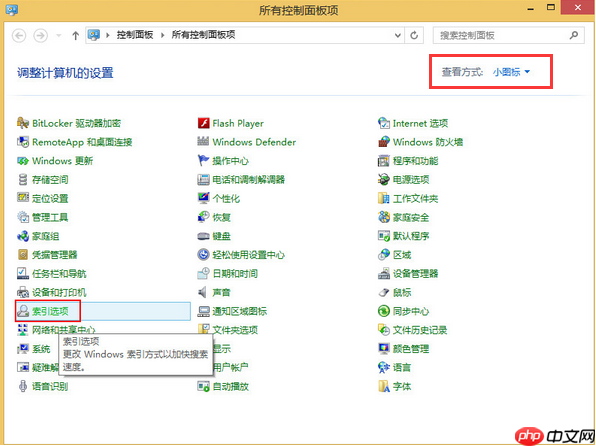Click the 索引选项 icon
The height and width of the screenshot is (446, 596).
[23, 311]
